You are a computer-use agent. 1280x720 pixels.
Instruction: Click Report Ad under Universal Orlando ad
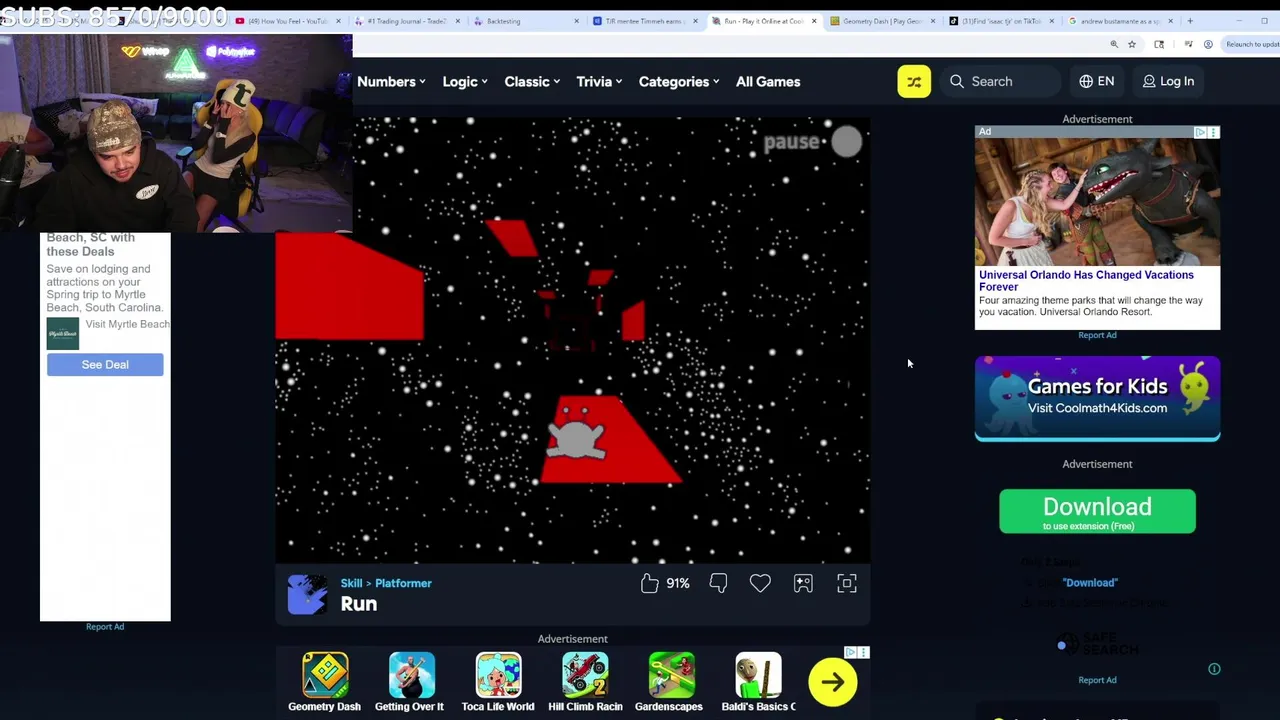(1097, 335)
